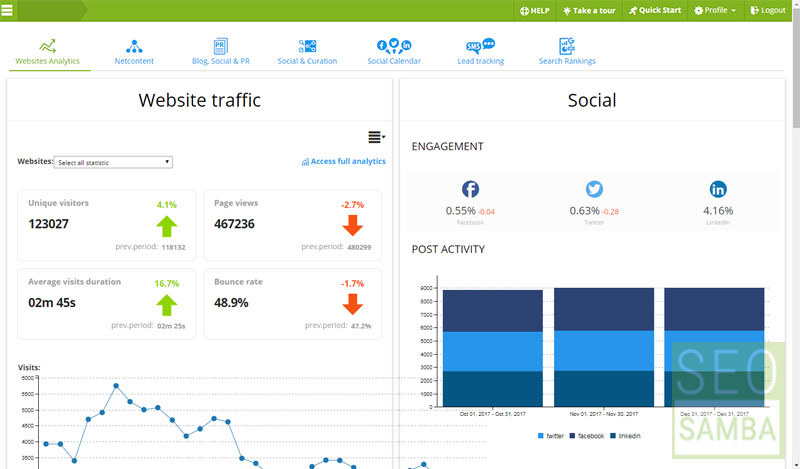This screenshot has width=800, height=469.
Task: Open the Search Rankings tab
Action: point(567,53)
